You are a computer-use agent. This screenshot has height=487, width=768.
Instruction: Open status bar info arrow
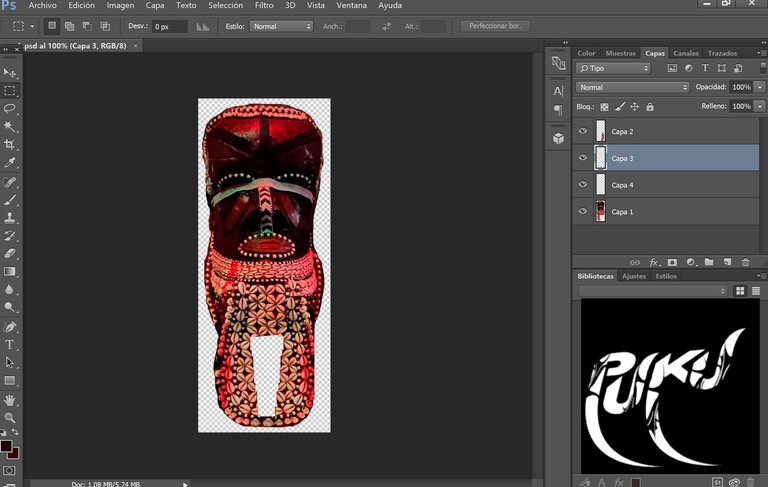point(185,484)
